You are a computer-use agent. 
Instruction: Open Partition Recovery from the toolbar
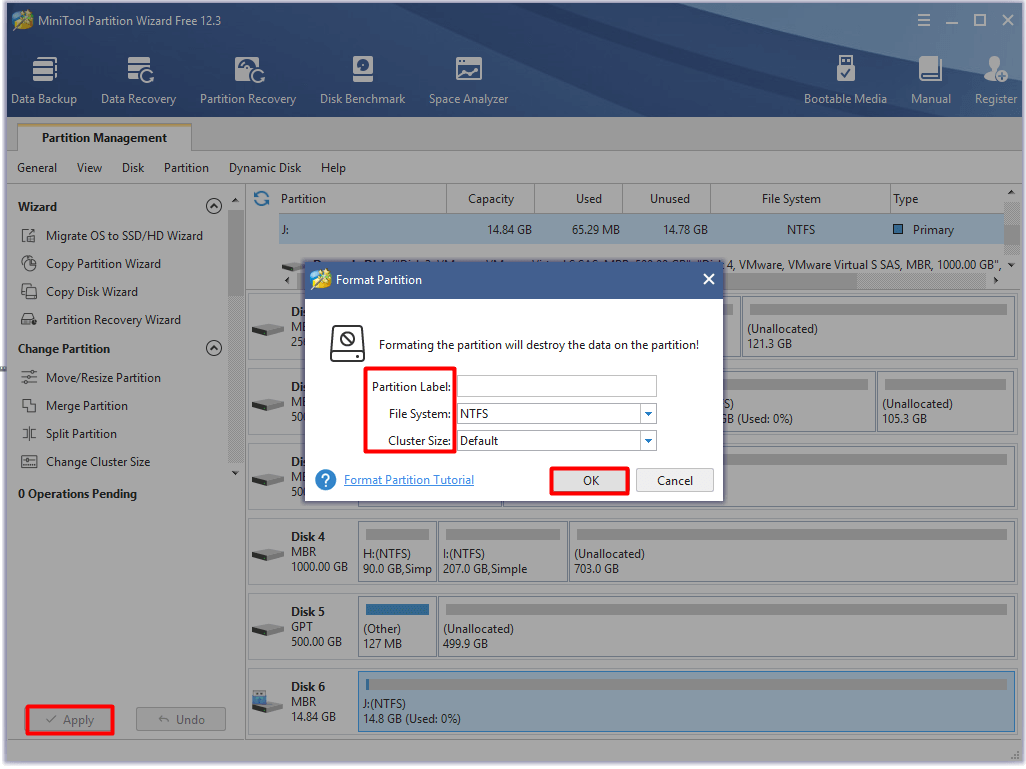pos(248,81)
